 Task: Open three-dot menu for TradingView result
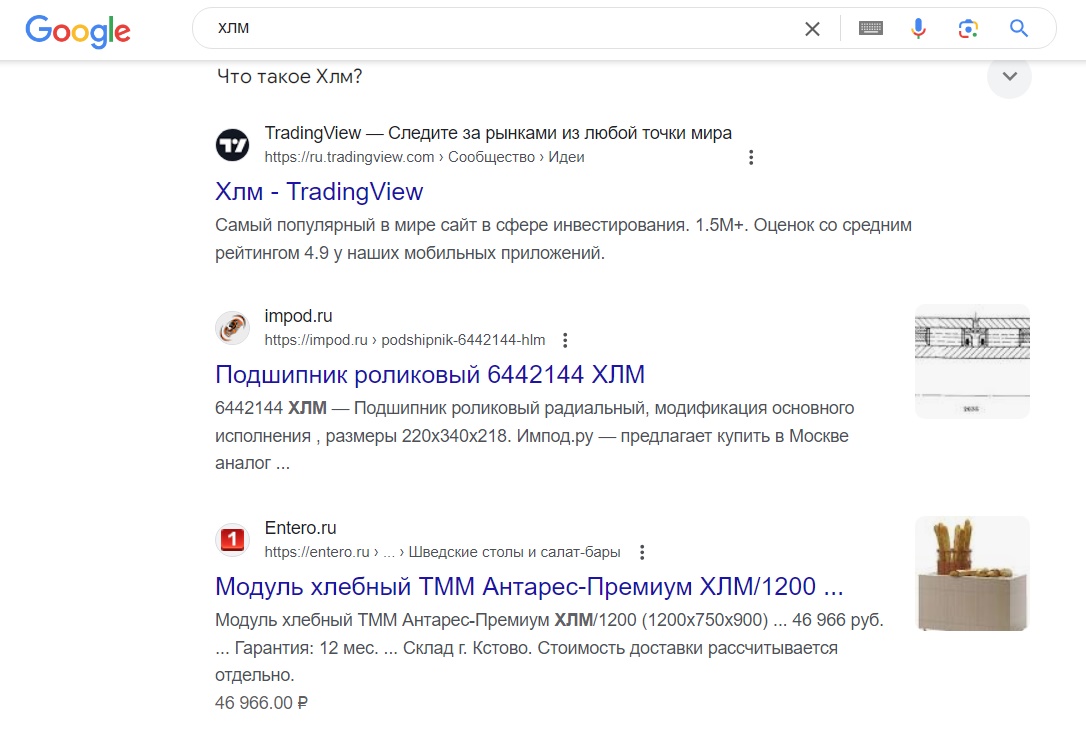[x=751, y=157]
